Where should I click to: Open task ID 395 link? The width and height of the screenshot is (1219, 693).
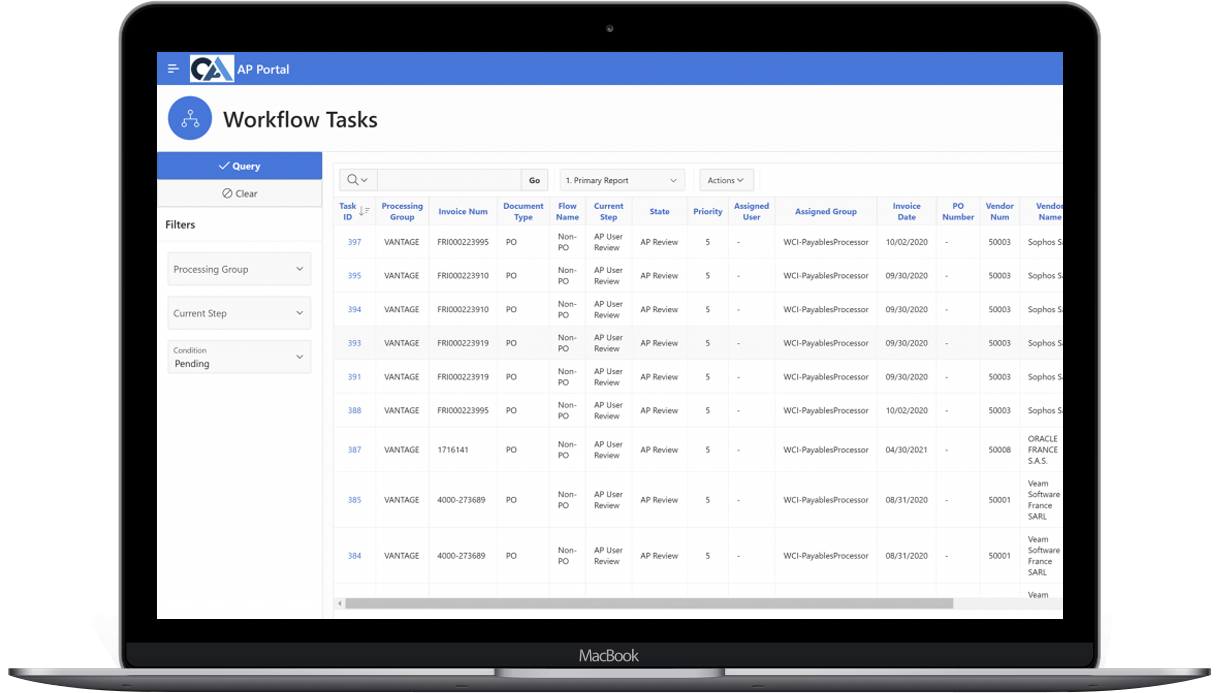(x=354, y=275)
